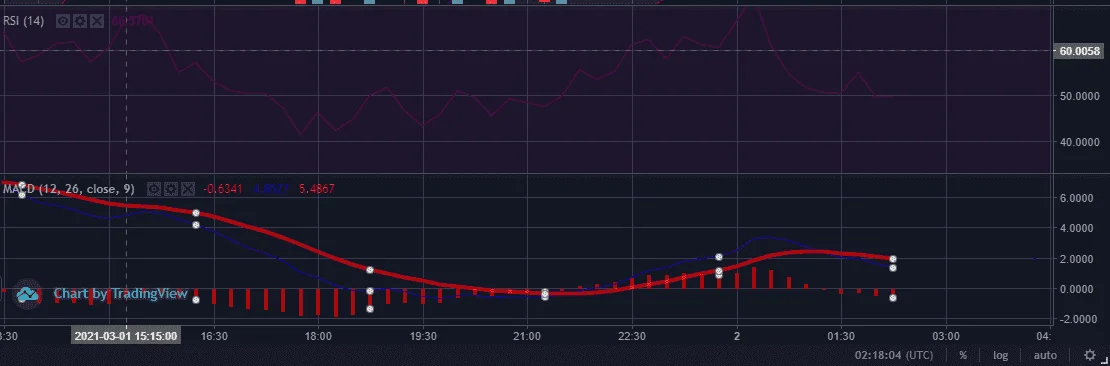The image size is (1110, 366).
Task: Click the 22:30 time axis label
Action: pos(632,336)
